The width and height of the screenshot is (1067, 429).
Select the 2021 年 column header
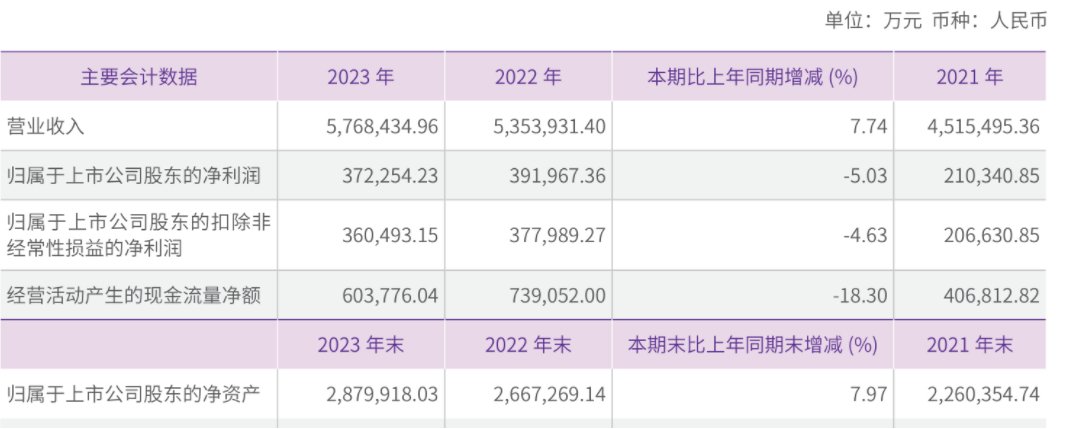click(x=970, y=77)
